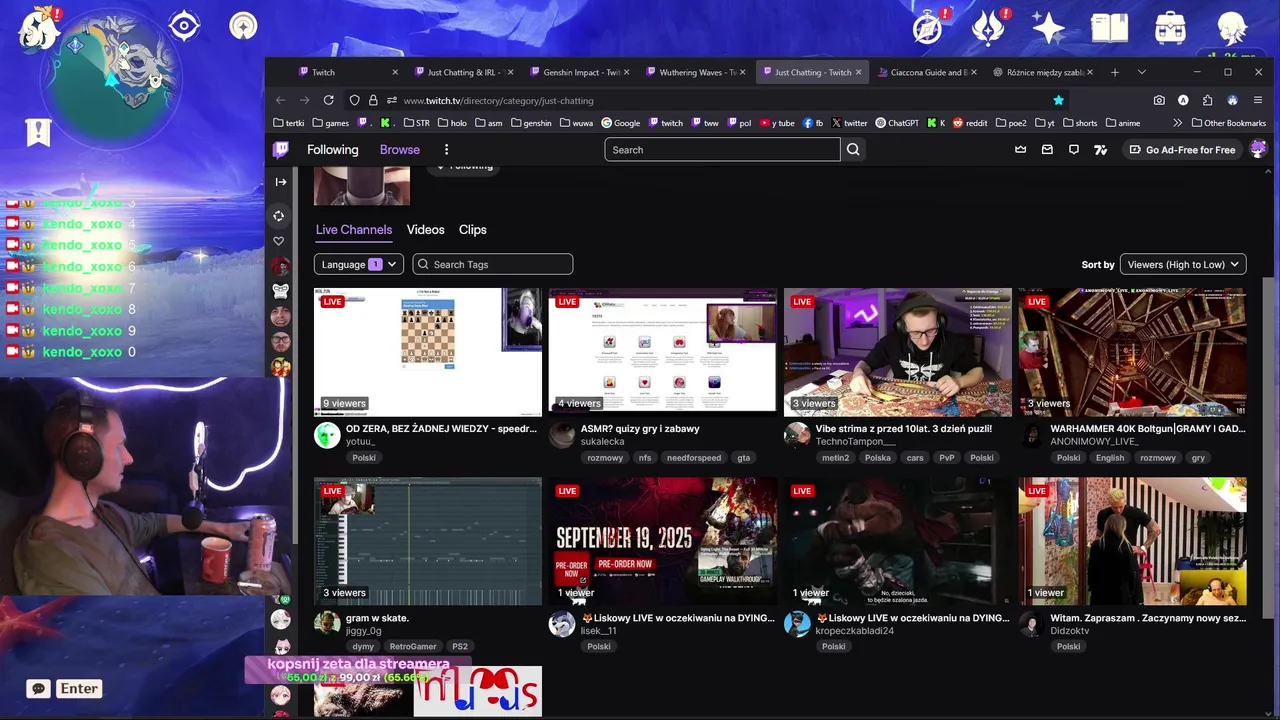Expand the list all tabs chevron
This screenshot has height=720, width=1280.
[x=1142, y=72]
